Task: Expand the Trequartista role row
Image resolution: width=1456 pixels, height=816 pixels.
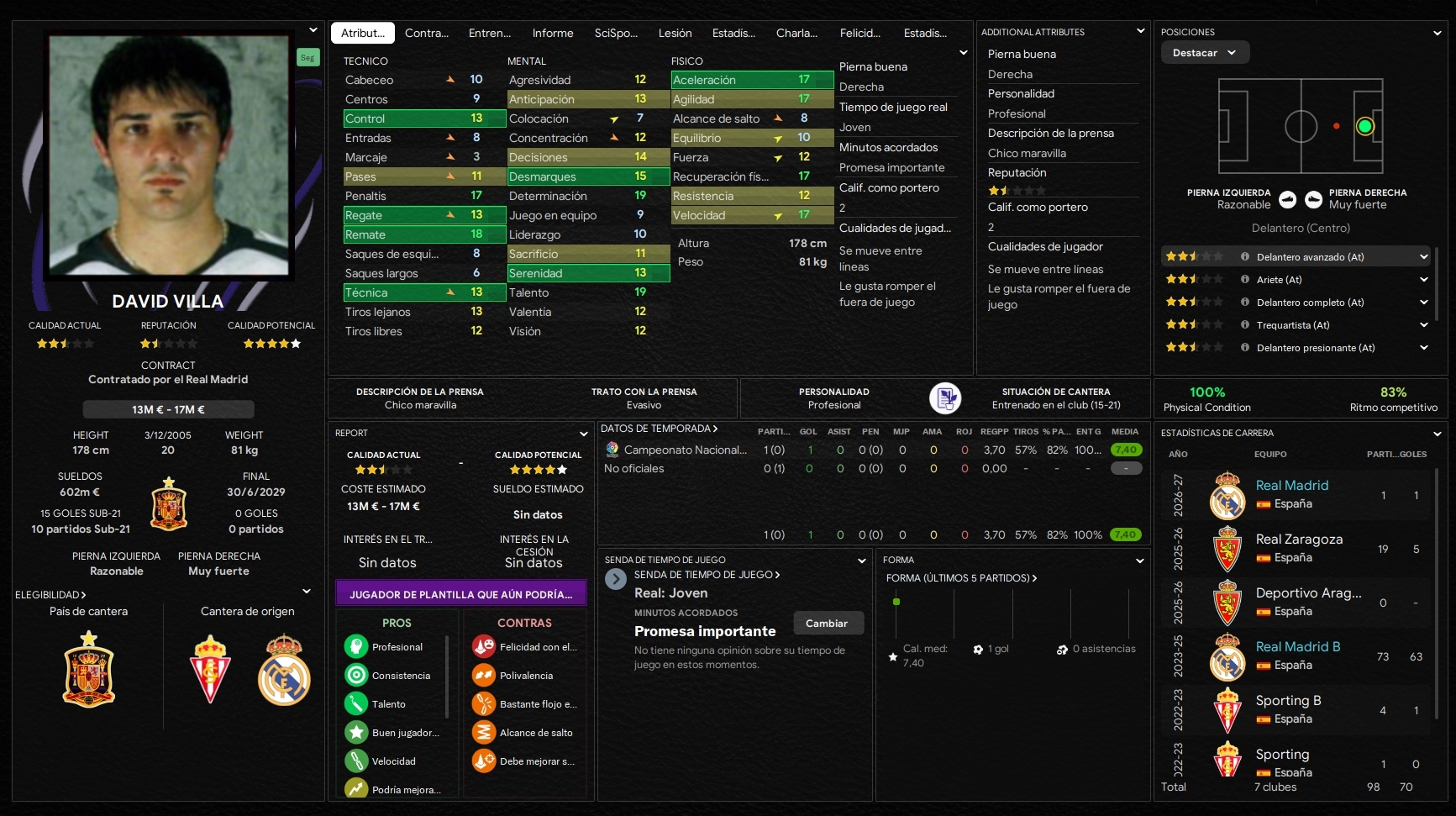Action: [1424, 325]
